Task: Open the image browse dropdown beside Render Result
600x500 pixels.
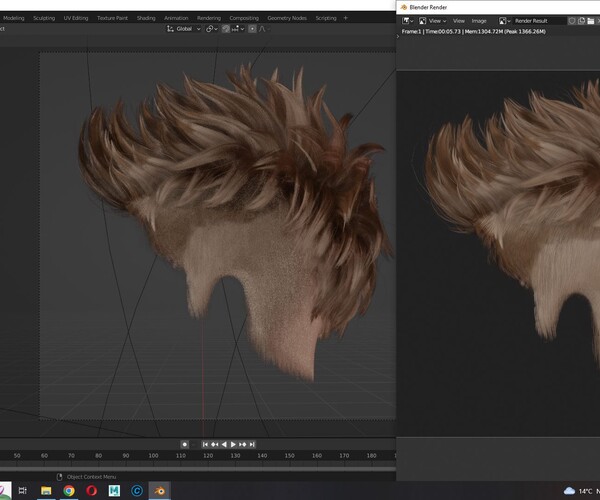Action: coord(505,21)
